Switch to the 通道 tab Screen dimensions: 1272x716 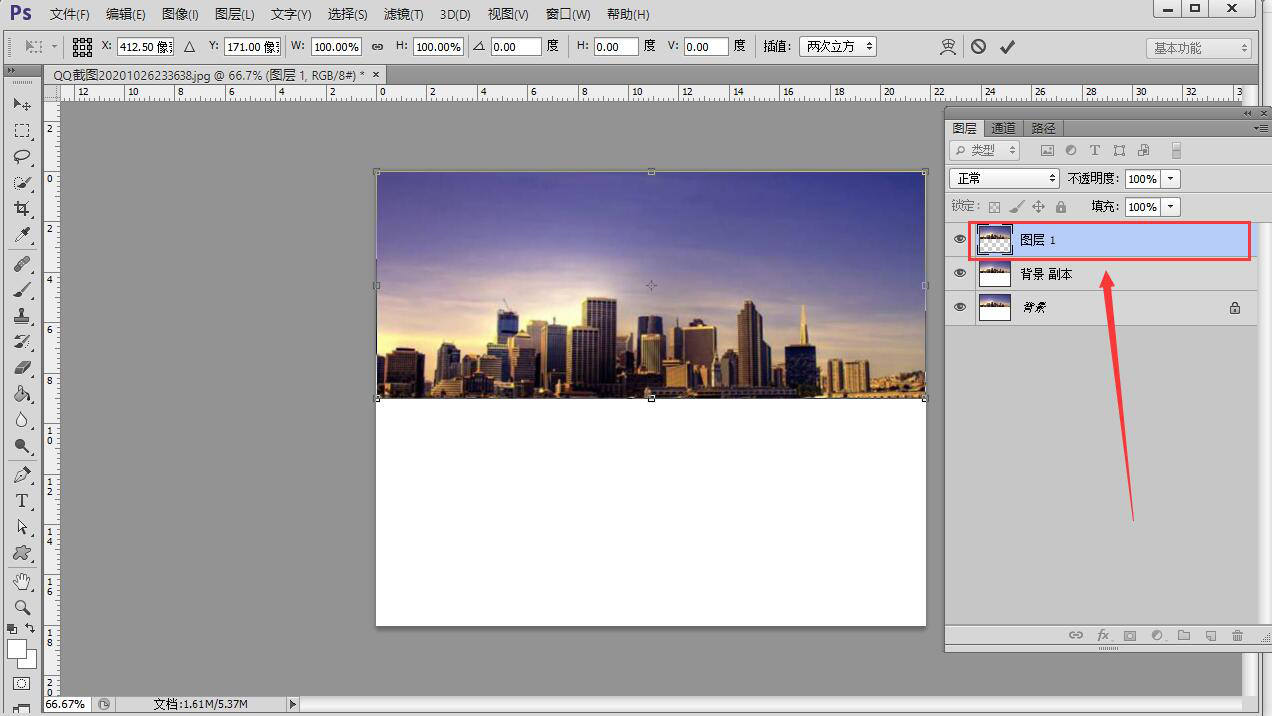pyautogui.click(x=1003, y=128)
